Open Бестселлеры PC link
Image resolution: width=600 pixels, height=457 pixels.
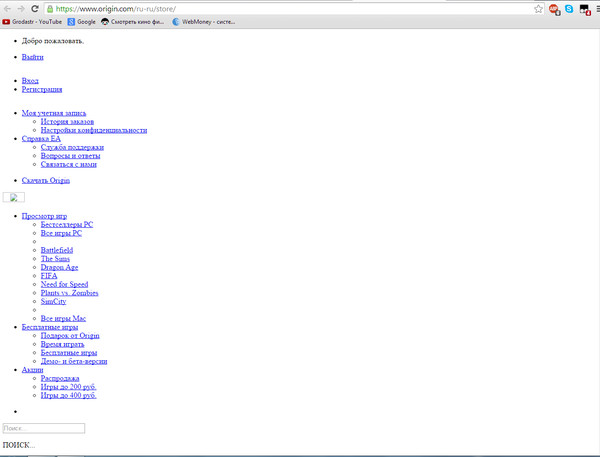(67, 225)
